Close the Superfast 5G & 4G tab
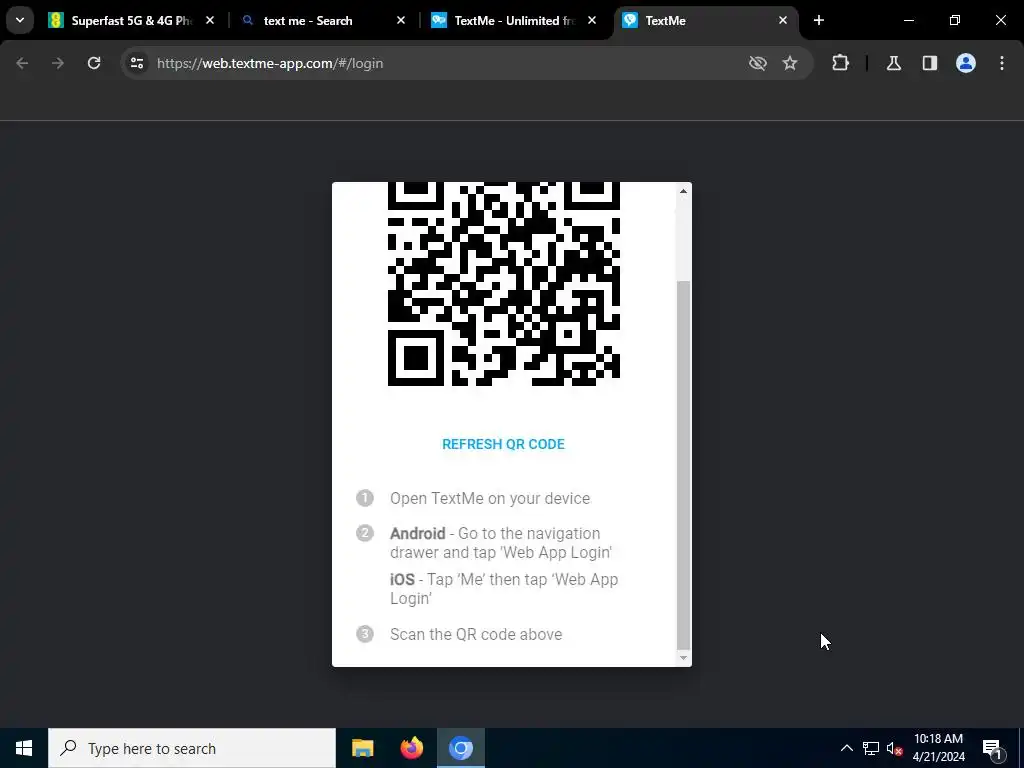This screenshot has height=768, width=1024. (x=210, y=20)
